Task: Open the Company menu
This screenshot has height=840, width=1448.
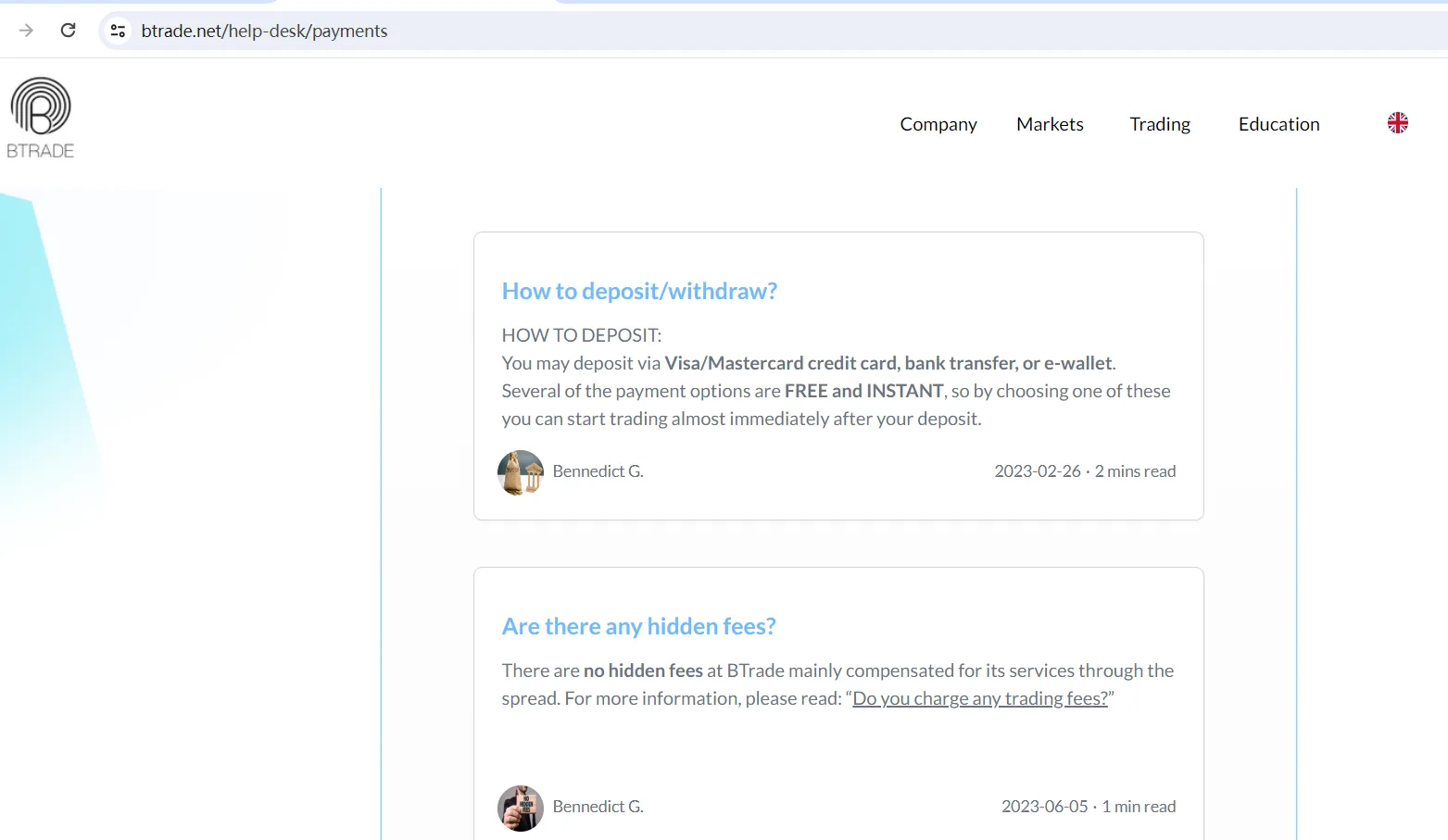Action: 938,124
